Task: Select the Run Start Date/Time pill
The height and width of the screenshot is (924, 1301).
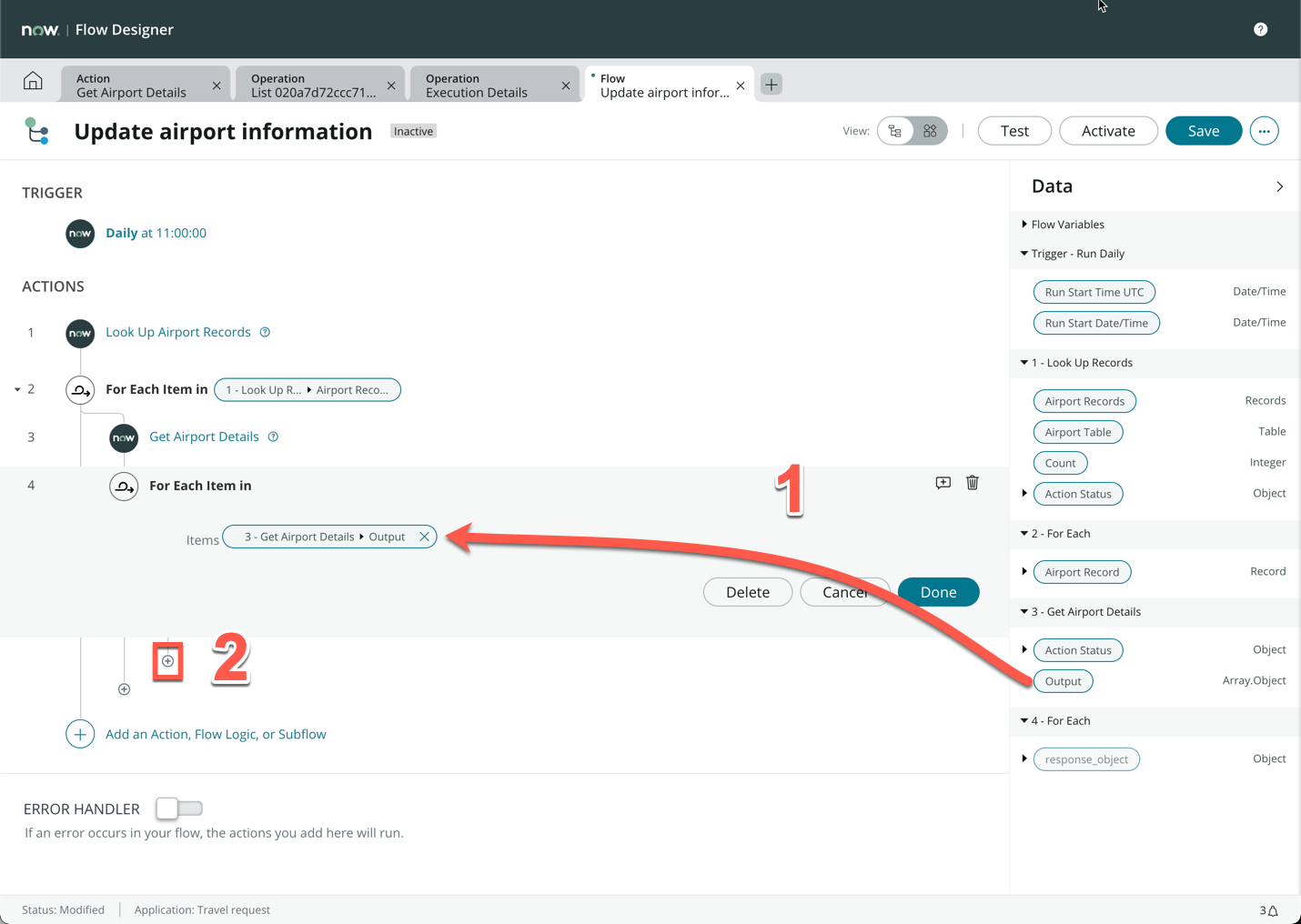Action: coord(1096,323)
